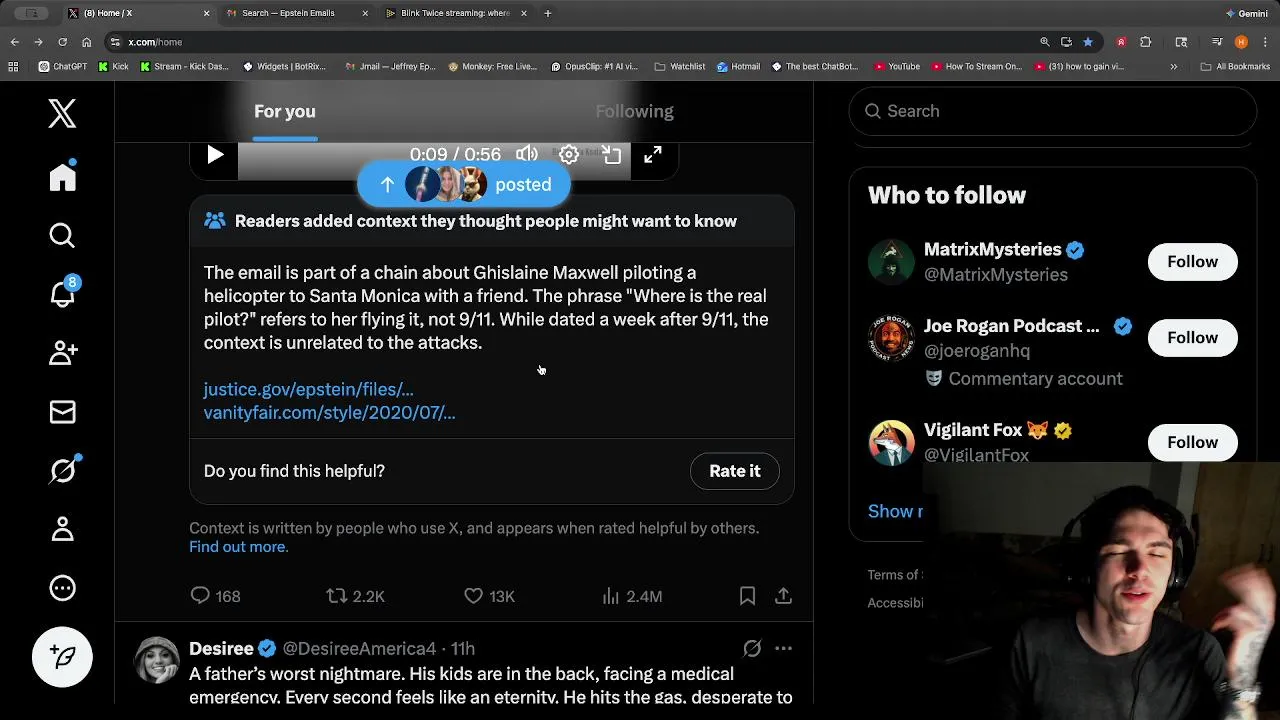The height and width of the screenshot is (720, 1280).
Task: Open justice.gov/epstein/files link
Action: [308, 389]
